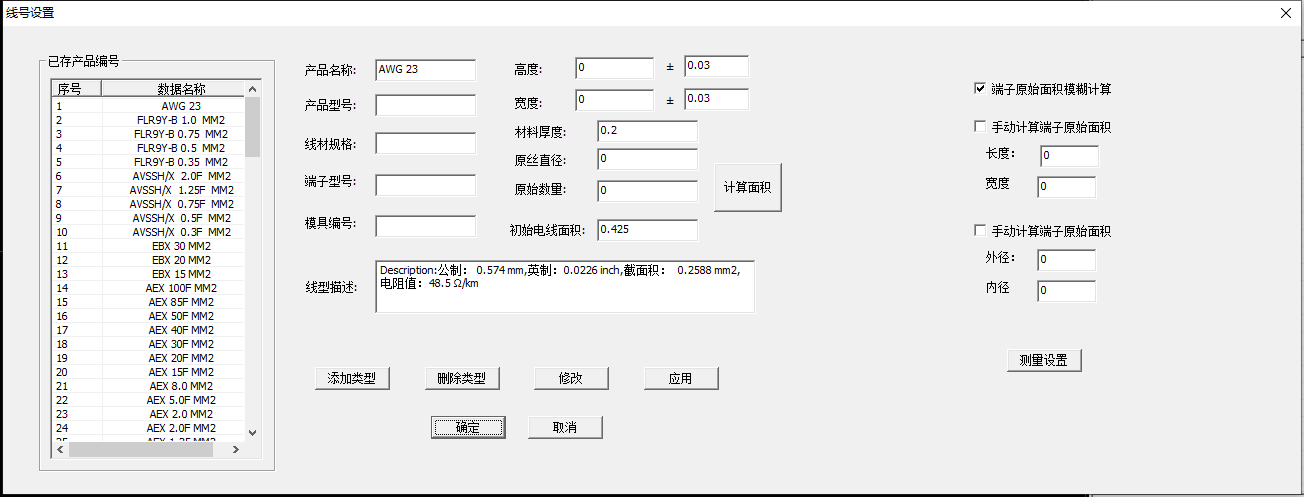The width and height of the screenshot is (1304, 497).
Task: Select AEX 20F MM2 row
Action: 148,358
